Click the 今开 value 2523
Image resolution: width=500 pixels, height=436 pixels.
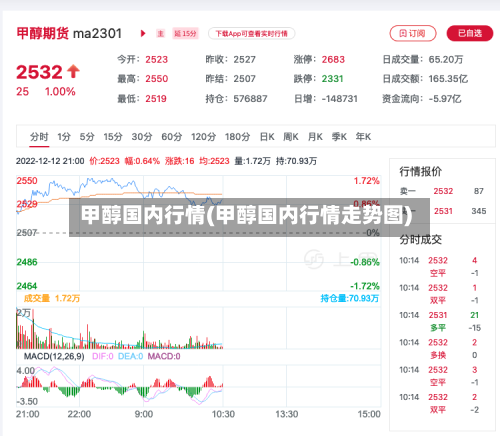pyautogui.click(x=156, y=59)
